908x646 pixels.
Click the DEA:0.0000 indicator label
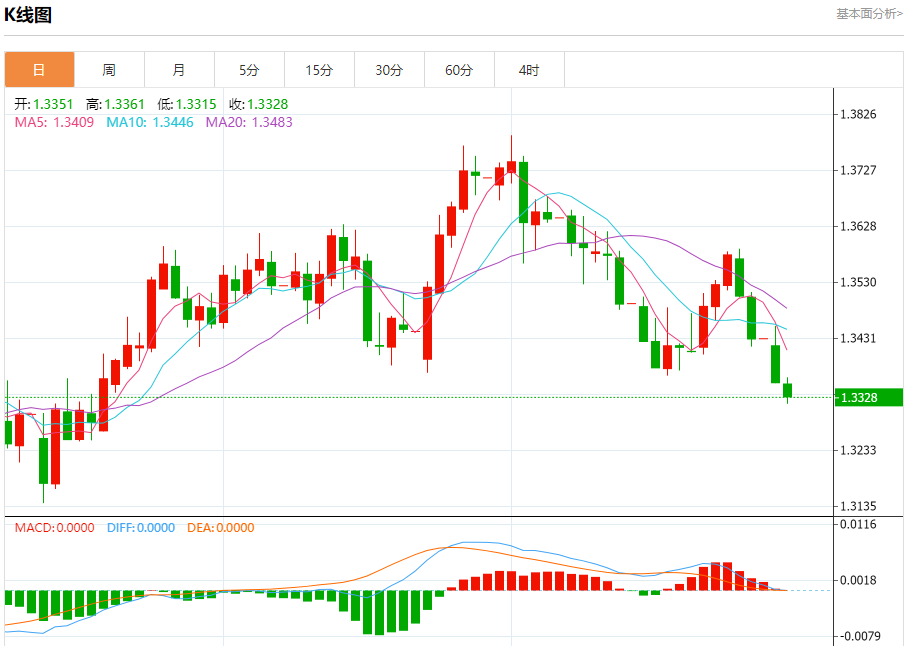(x=221, y=528)
